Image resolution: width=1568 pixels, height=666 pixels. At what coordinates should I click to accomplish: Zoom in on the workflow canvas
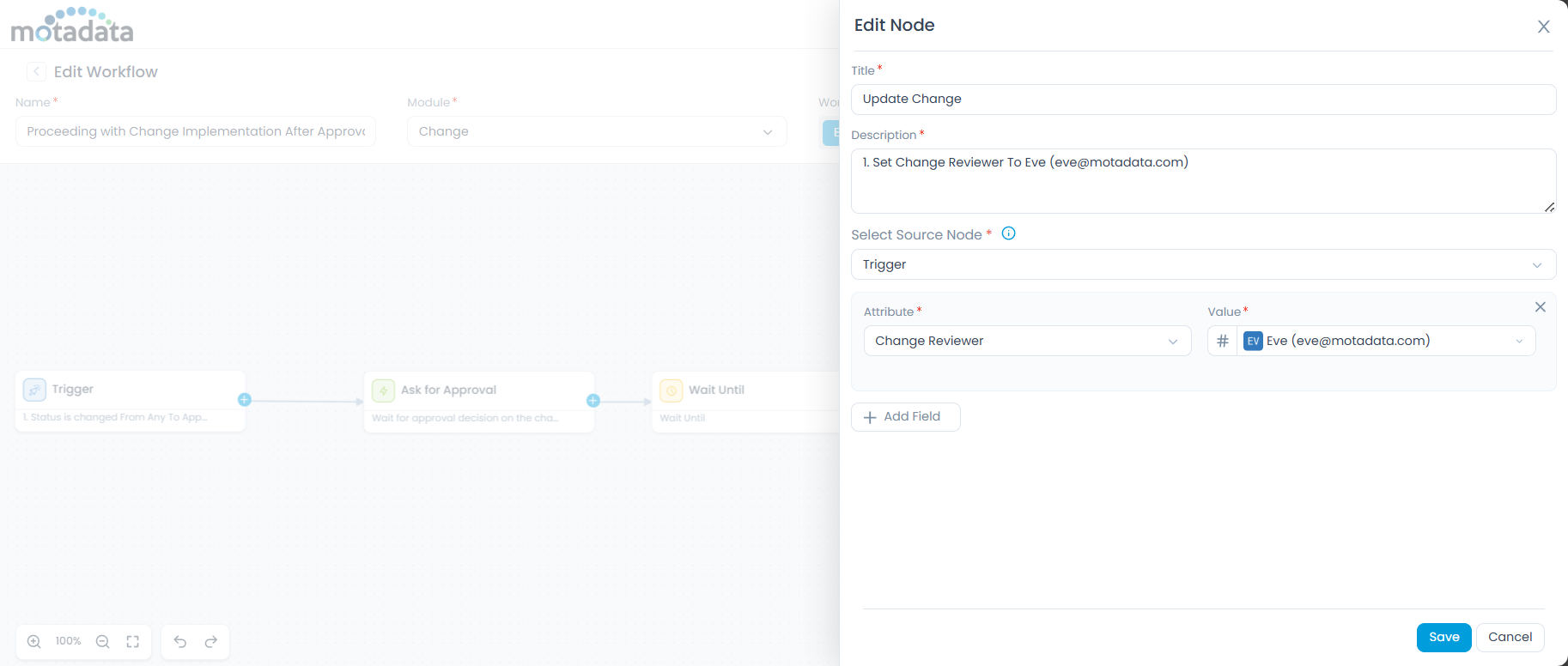pos(34,642)
